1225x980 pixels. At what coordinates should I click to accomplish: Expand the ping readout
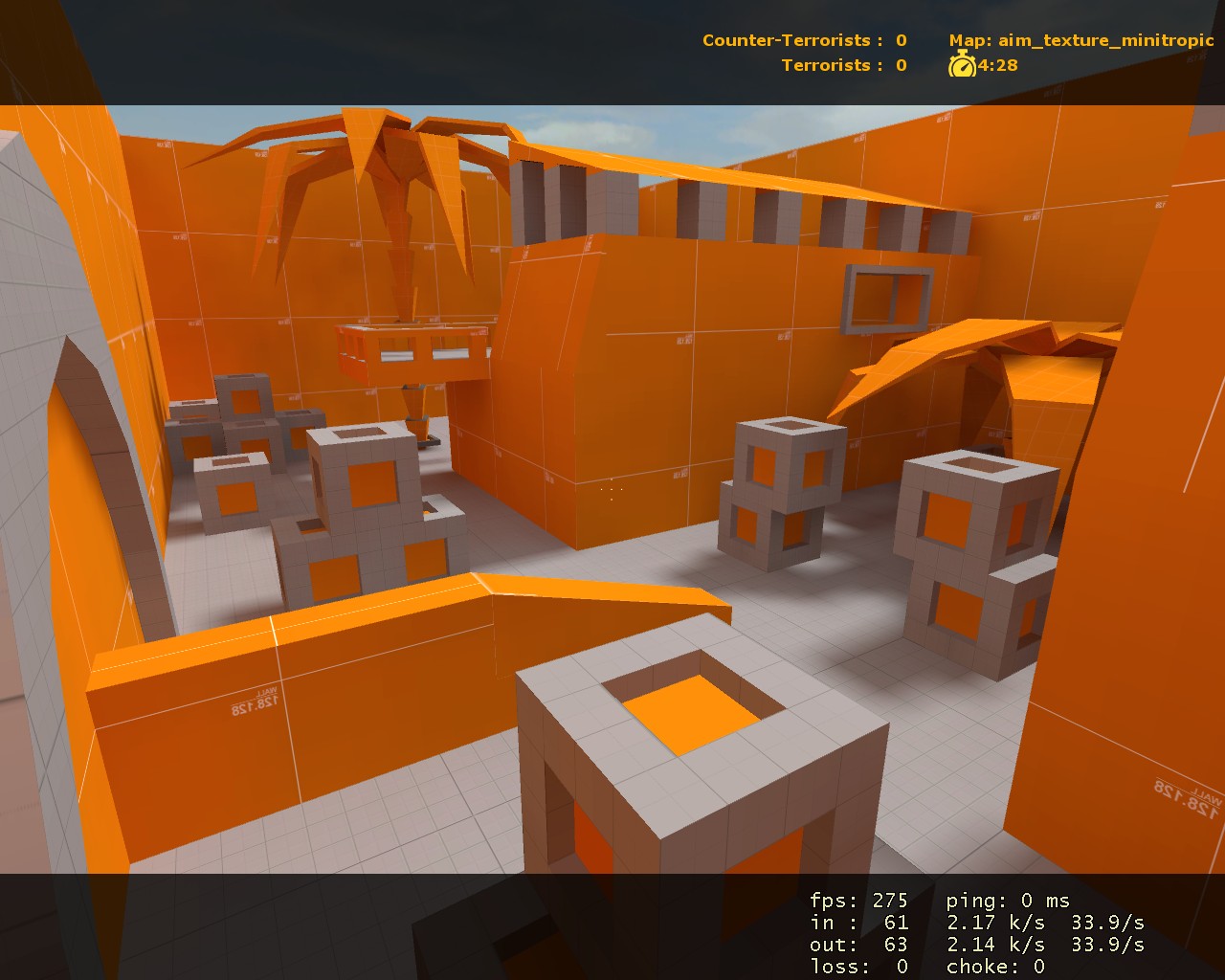1008,900
